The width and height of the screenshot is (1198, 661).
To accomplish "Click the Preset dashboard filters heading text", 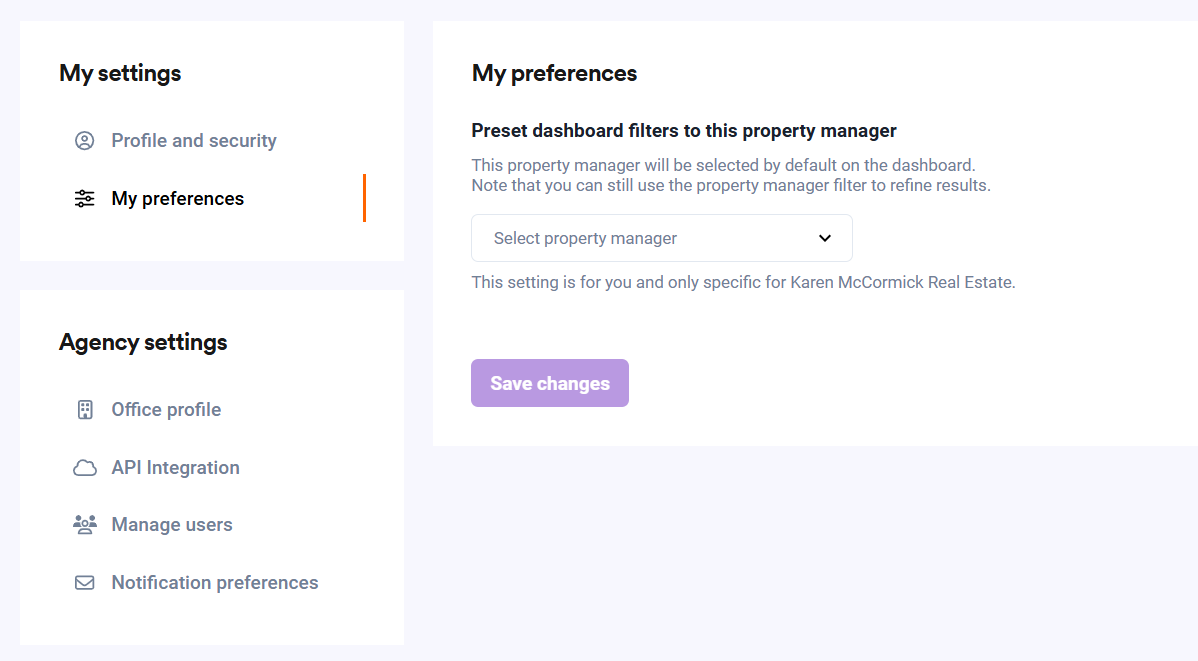I will coord(684,131).
